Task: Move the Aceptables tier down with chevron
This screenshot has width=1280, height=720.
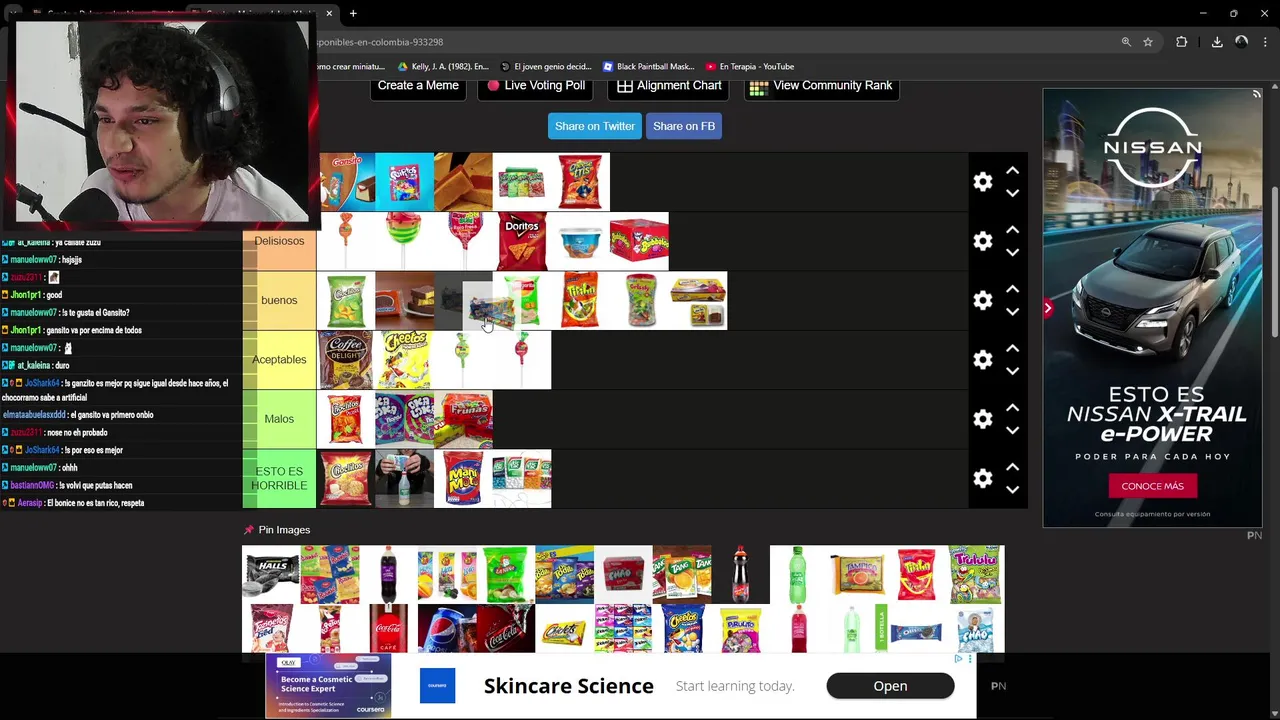Action: [x=1012, y=370]
